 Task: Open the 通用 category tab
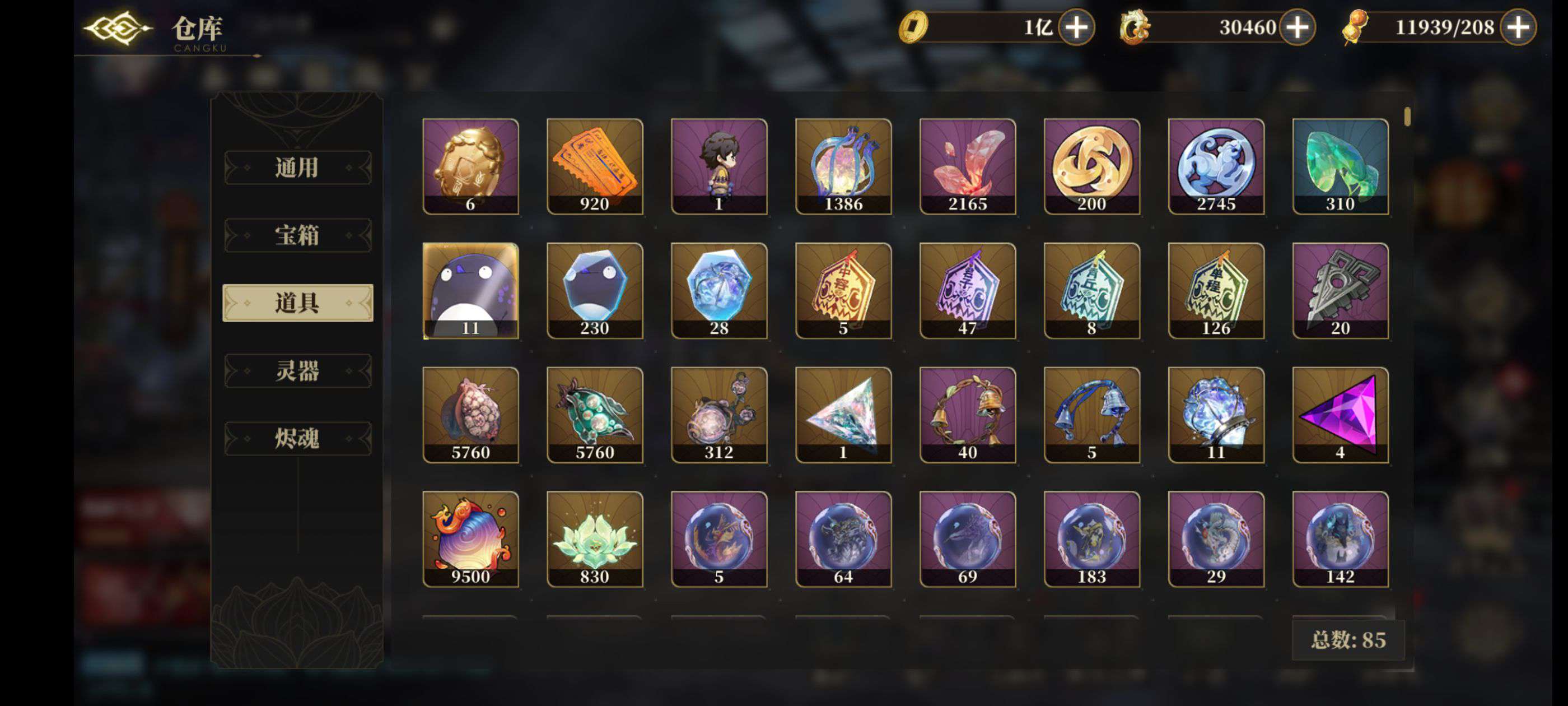coord(298,168)
